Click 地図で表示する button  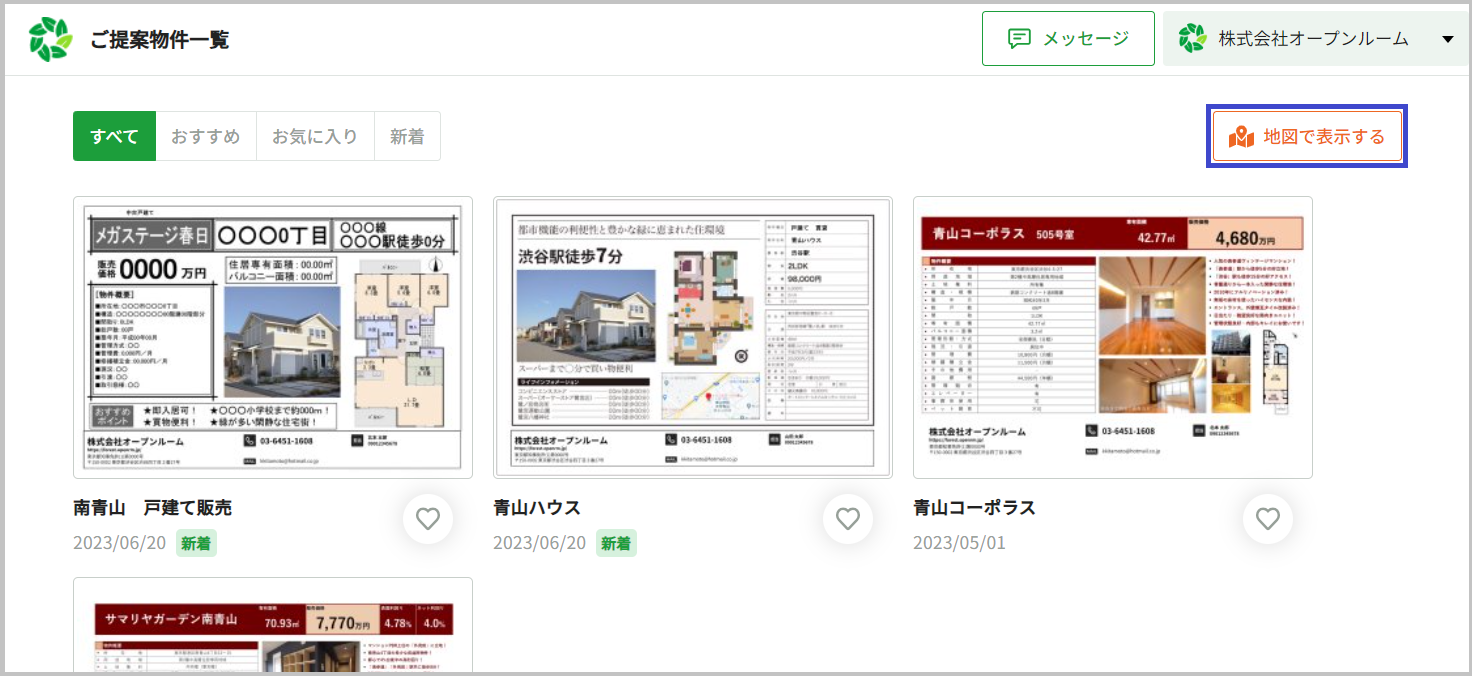(1307, 136)
